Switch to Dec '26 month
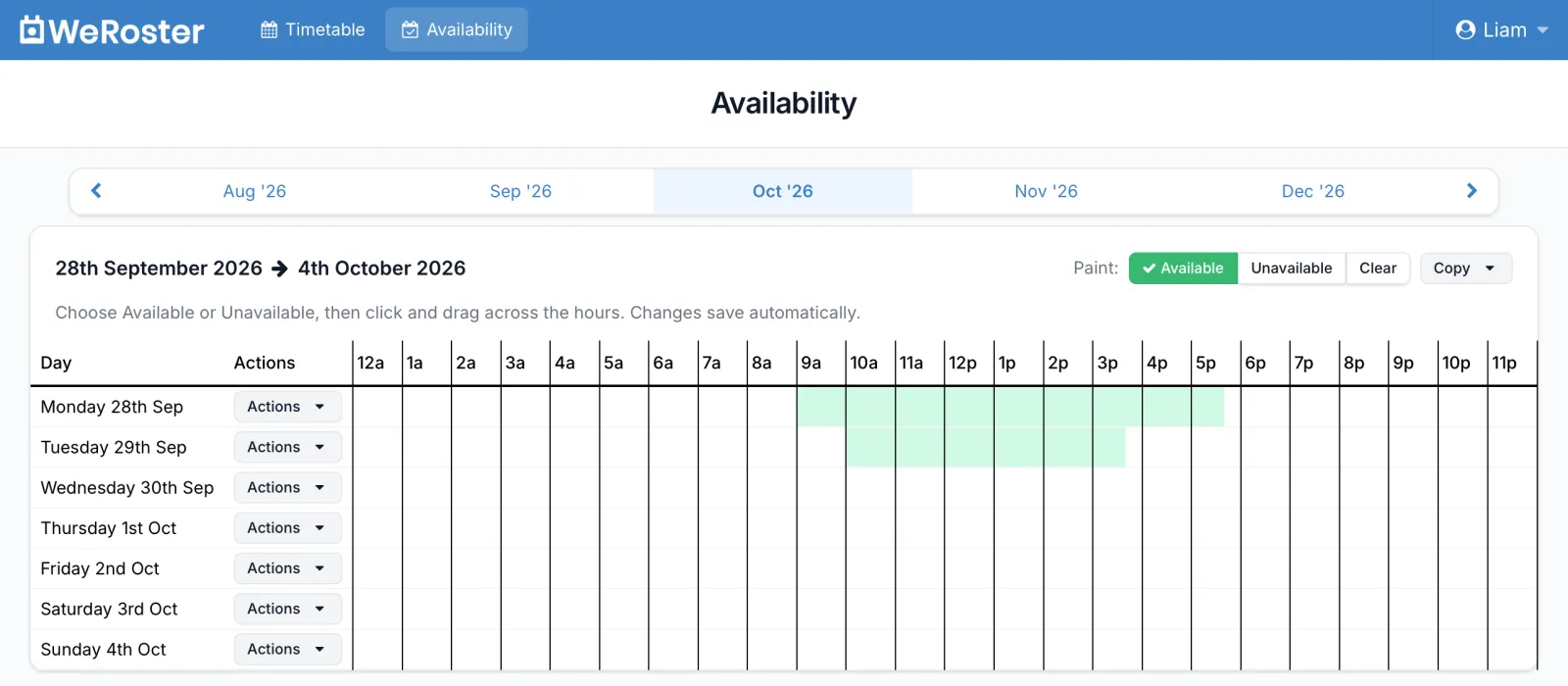The width and height of the screenshot is (1568, 686). (x=1313, y=191)
